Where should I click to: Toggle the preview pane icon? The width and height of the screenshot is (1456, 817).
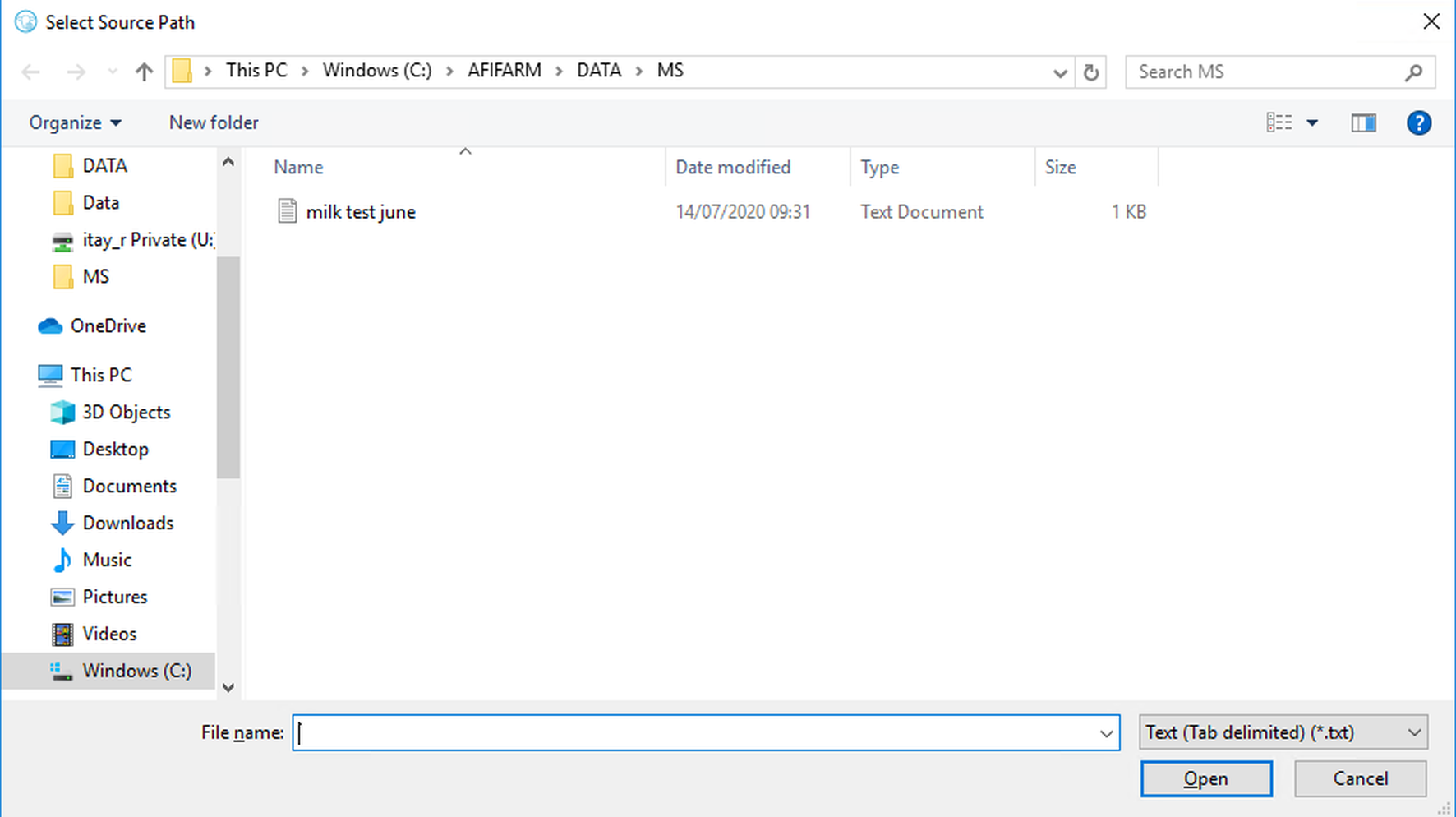[1363, 123]
